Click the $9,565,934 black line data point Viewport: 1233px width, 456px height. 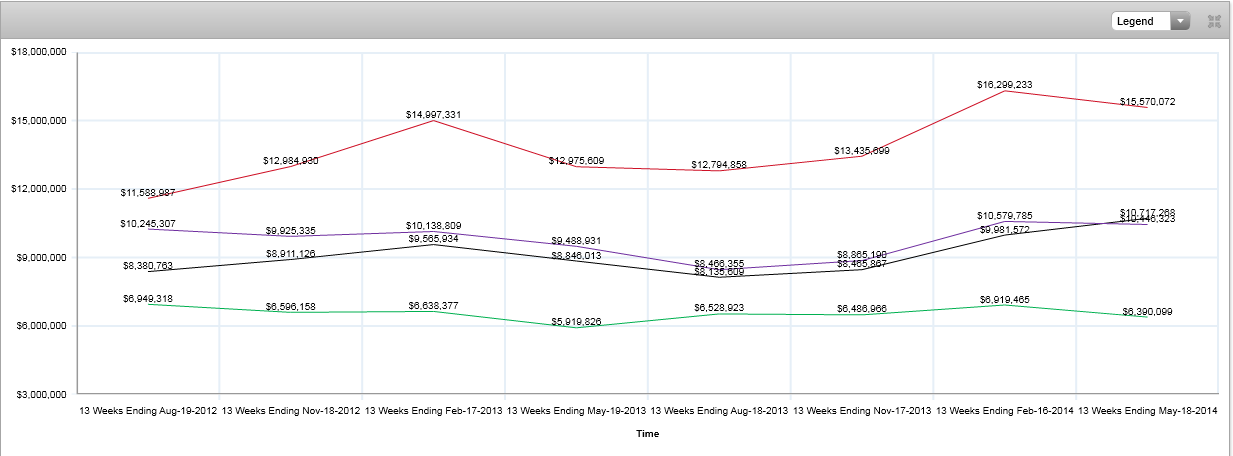[x=433, y=244]
